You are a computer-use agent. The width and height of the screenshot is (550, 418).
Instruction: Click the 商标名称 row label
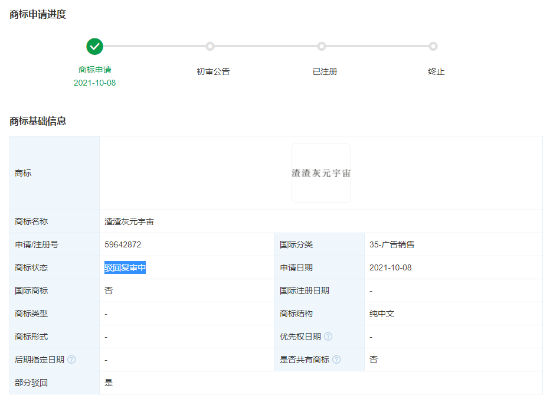(x=31, y=222)
